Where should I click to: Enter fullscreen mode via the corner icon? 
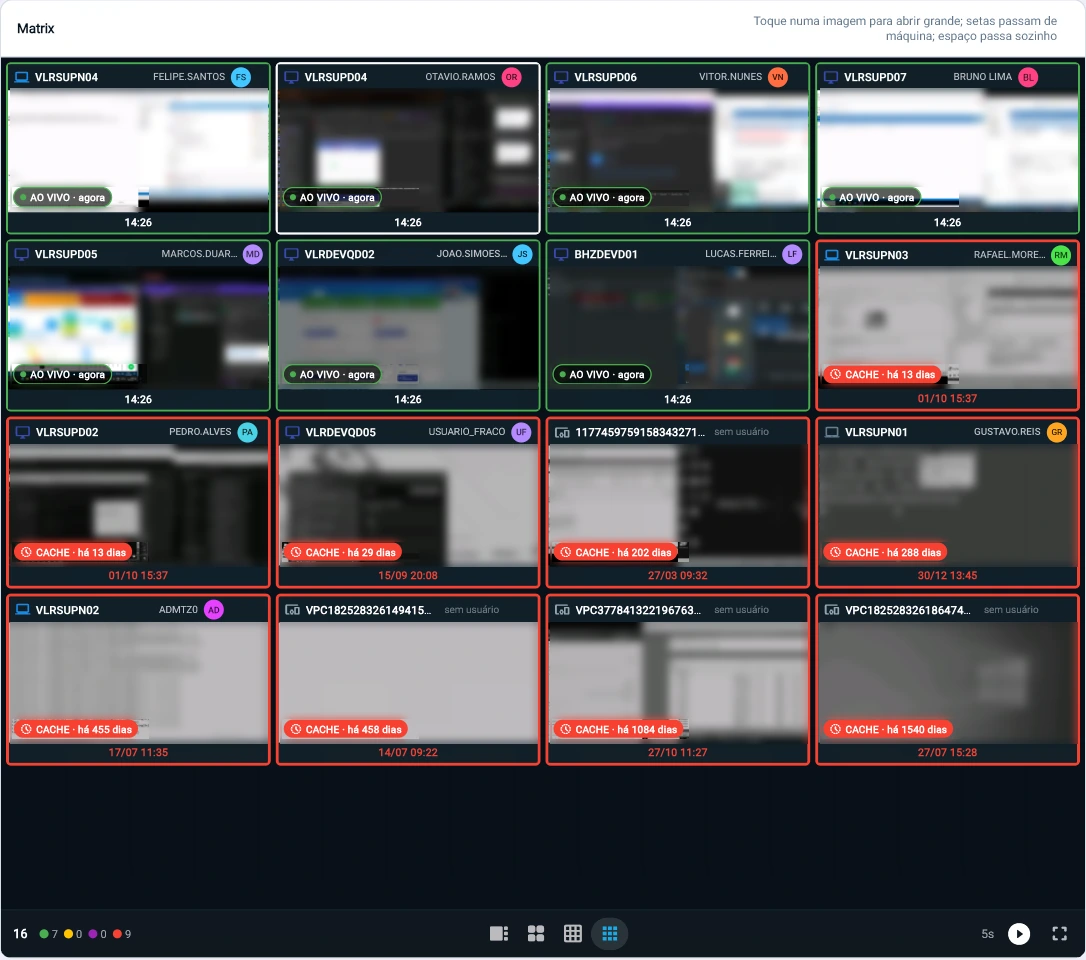[1059, 934]
